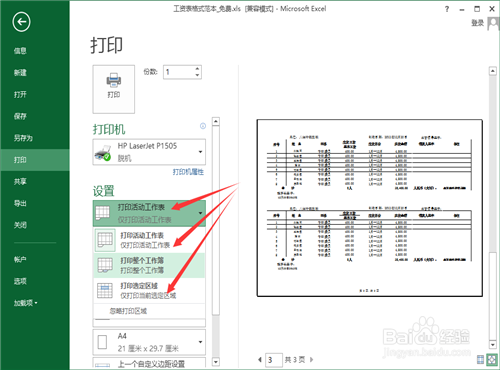Click the large Print button
Image resolution: width=500 pixels, height=370 pixels.
[x=114, y=89]
